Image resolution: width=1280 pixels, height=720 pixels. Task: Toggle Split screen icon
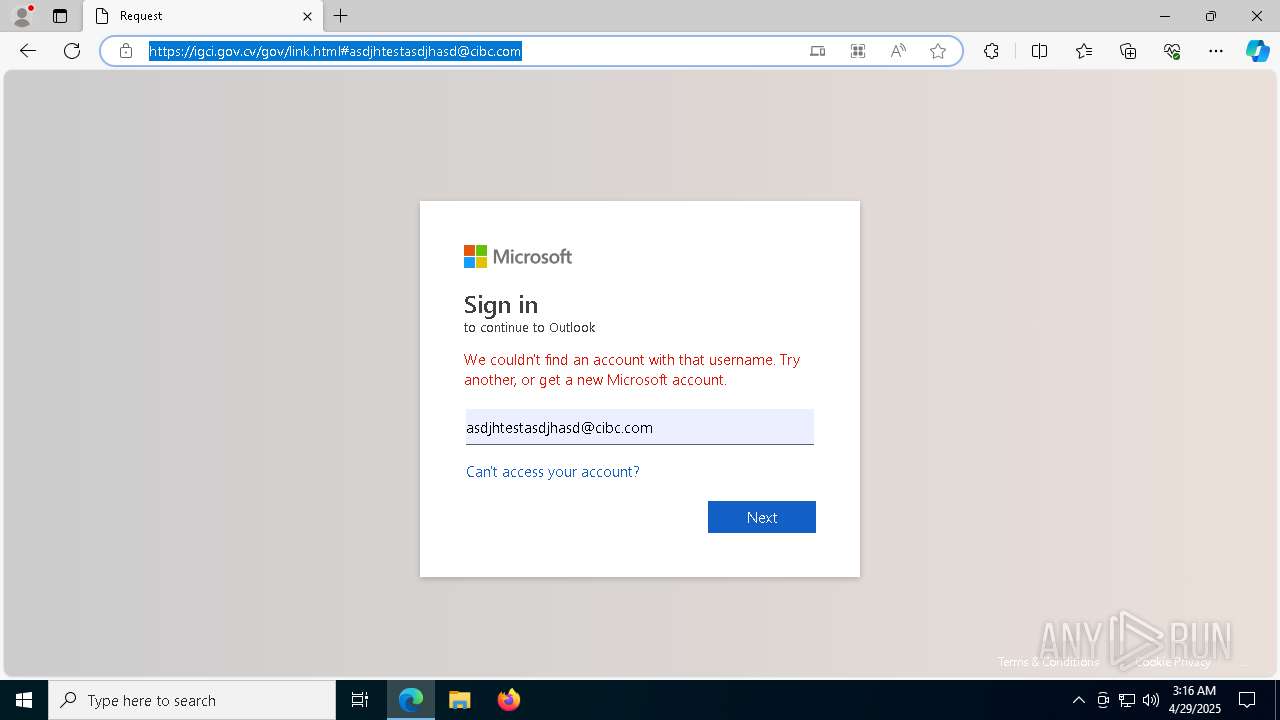[1039, 51]
